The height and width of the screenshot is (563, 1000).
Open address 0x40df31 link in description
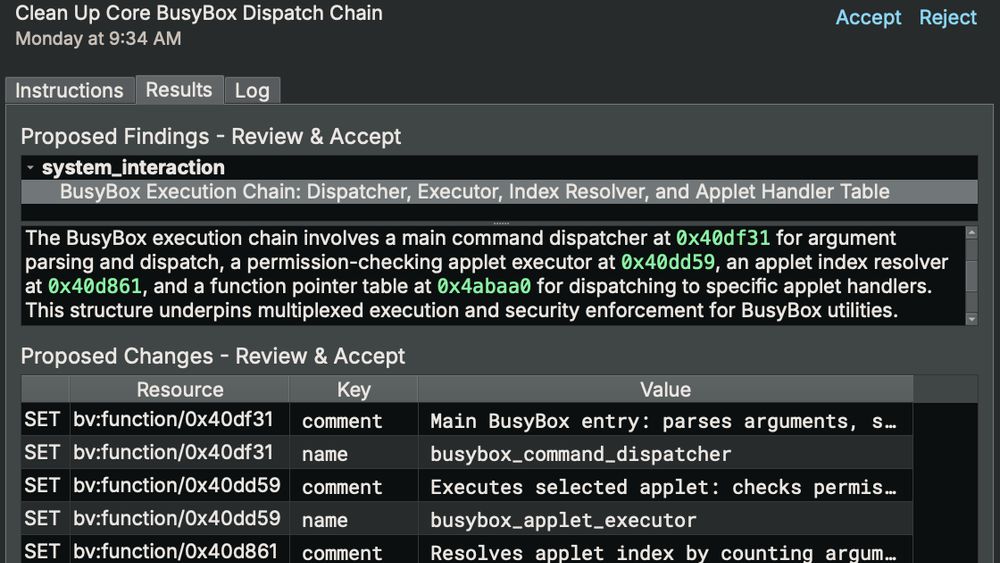pos(723,238)
